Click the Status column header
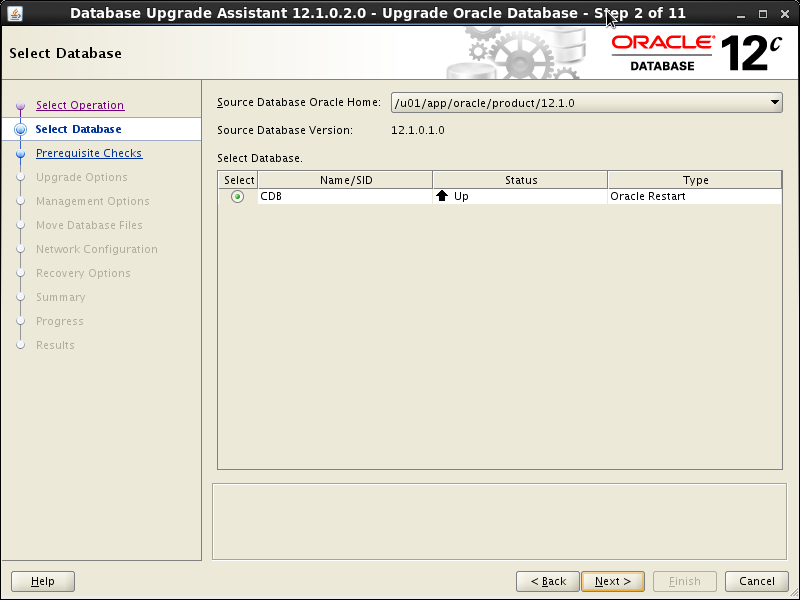Image resolution: width=800 pixels, height=600 pixels. click(519, 179)
